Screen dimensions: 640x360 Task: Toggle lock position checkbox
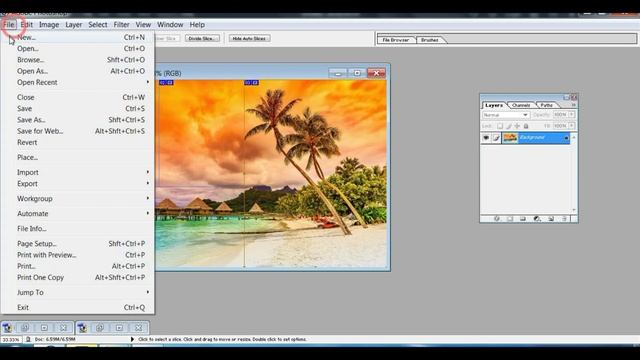point(517,126)
